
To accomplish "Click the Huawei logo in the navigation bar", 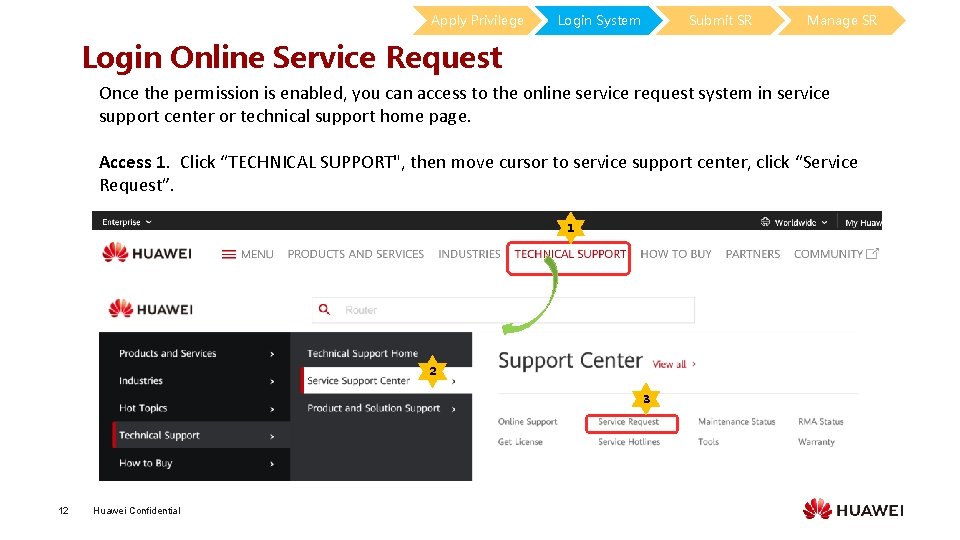I will pyautogui.click(x=147, y=253).
